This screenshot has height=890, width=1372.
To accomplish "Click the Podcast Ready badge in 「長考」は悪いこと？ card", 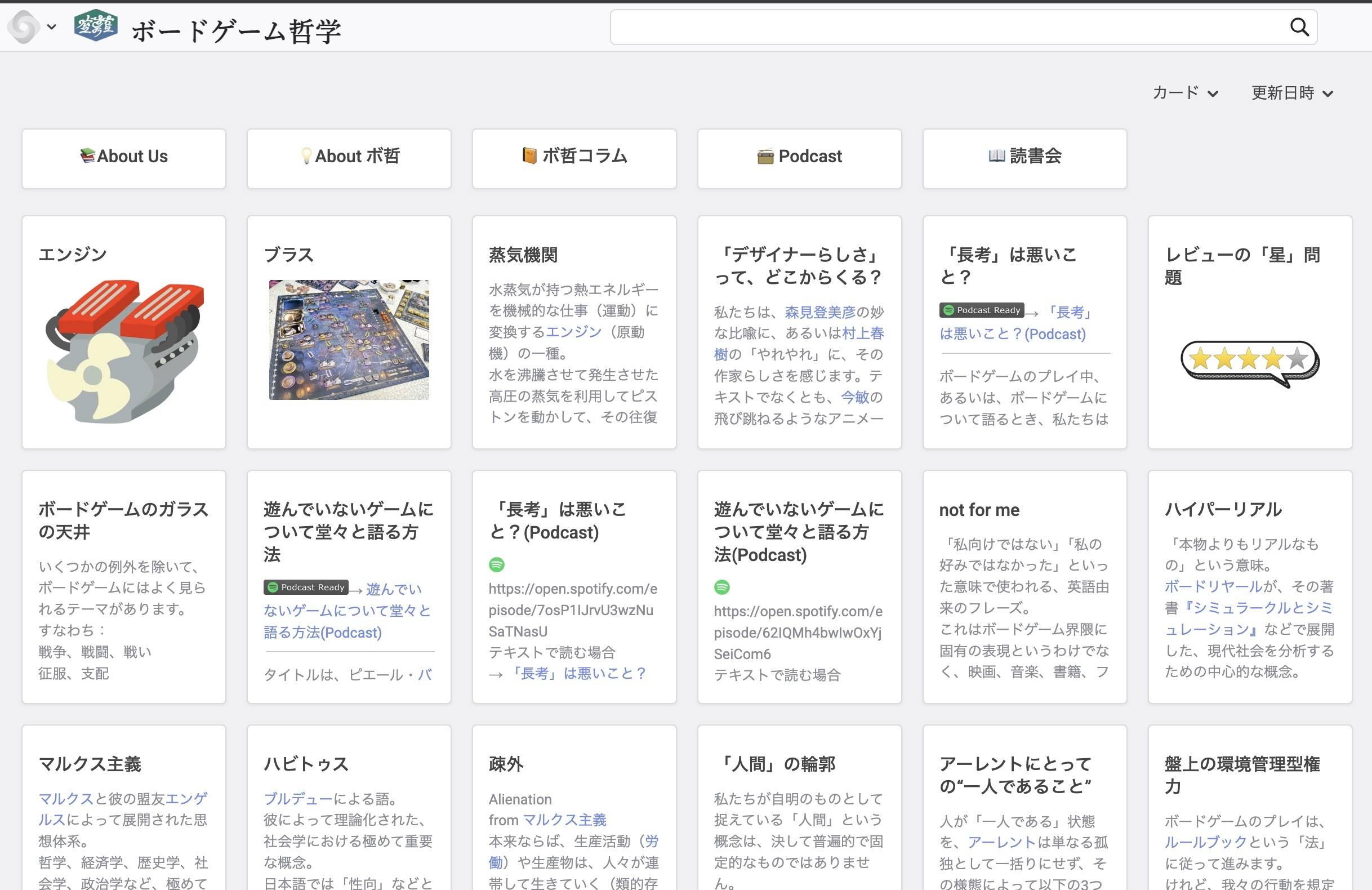I will point(981,310).
